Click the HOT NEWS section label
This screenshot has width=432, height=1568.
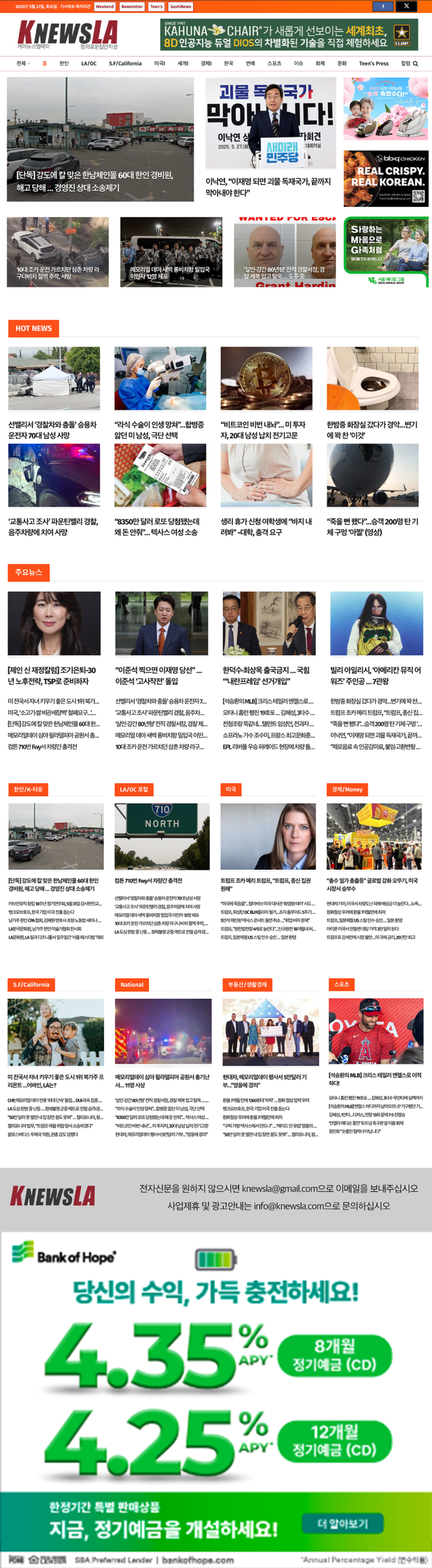(34, 328)
